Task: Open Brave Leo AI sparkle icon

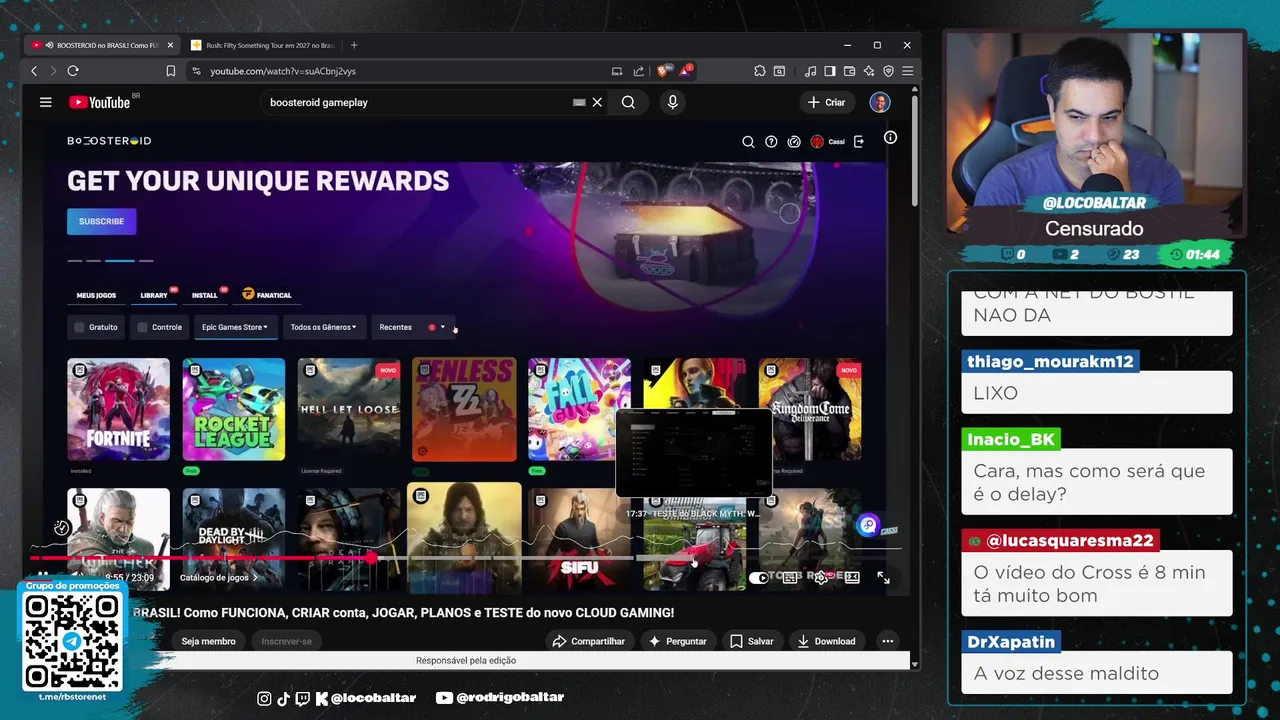Action: 869,71
